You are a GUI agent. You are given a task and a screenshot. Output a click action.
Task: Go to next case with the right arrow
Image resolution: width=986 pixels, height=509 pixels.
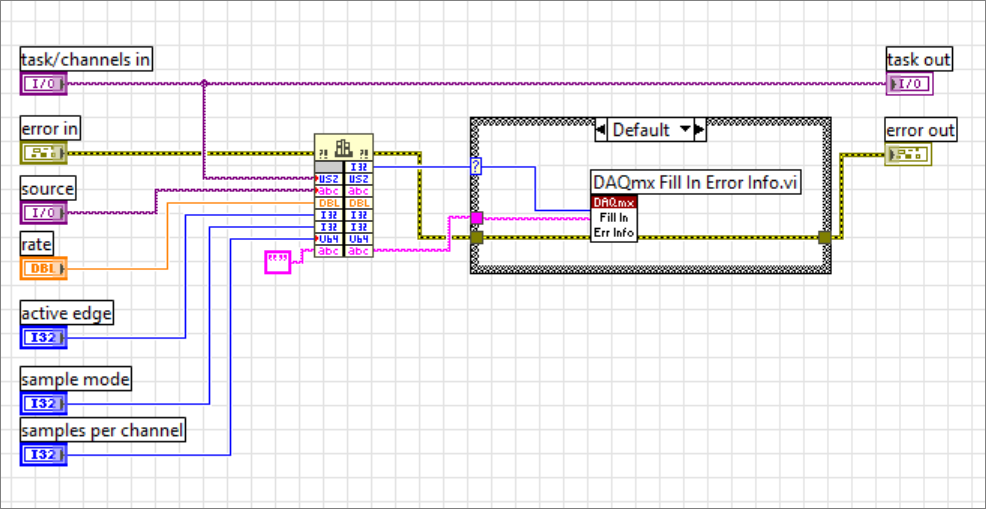click(x=700, y=130)
